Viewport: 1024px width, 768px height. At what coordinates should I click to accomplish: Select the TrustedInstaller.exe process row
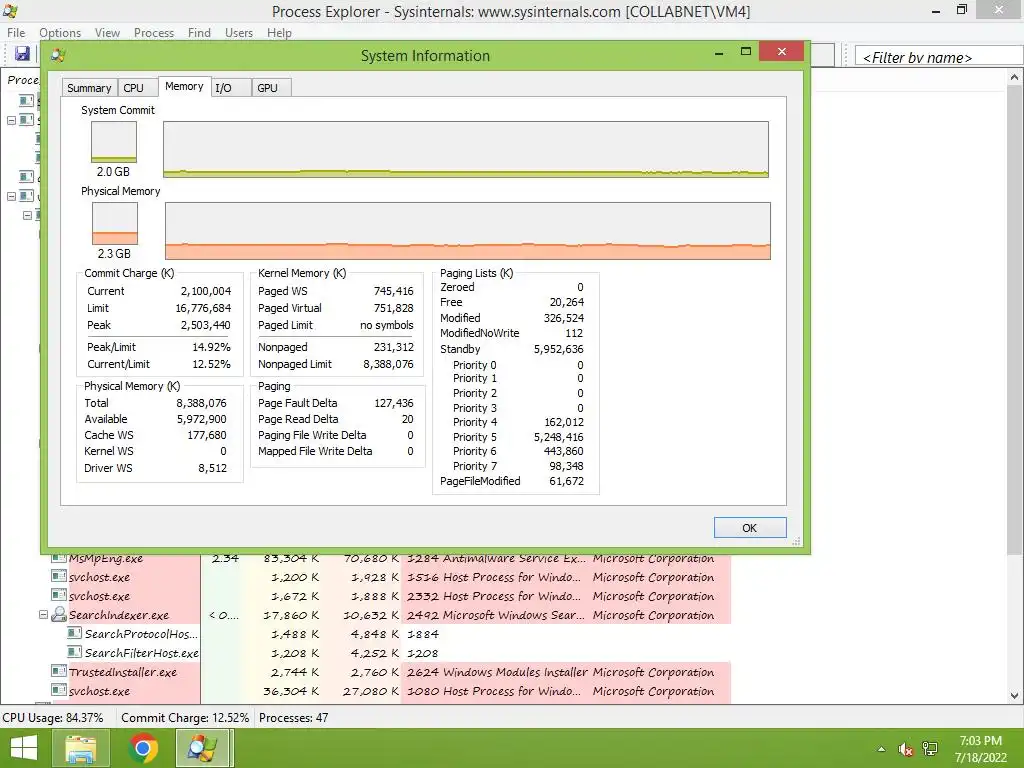[391, 671]
